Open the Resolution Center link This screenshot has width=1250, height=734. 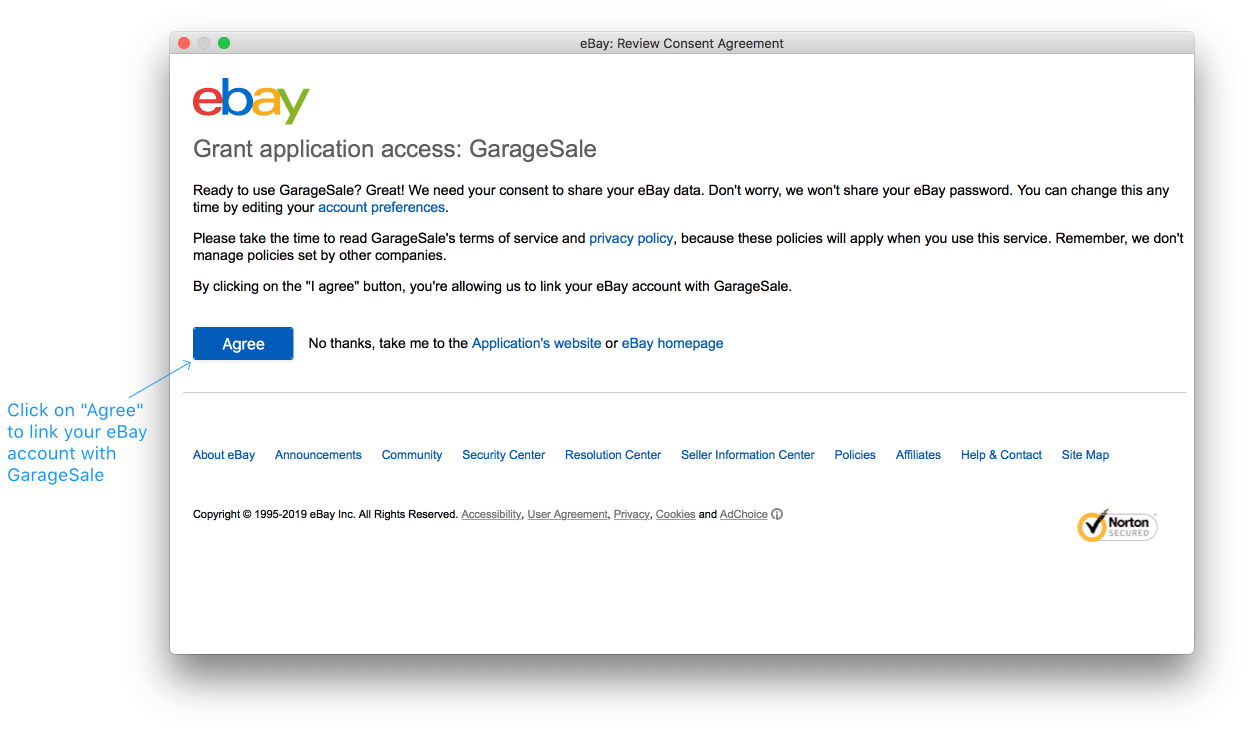(x=613, y=455)
